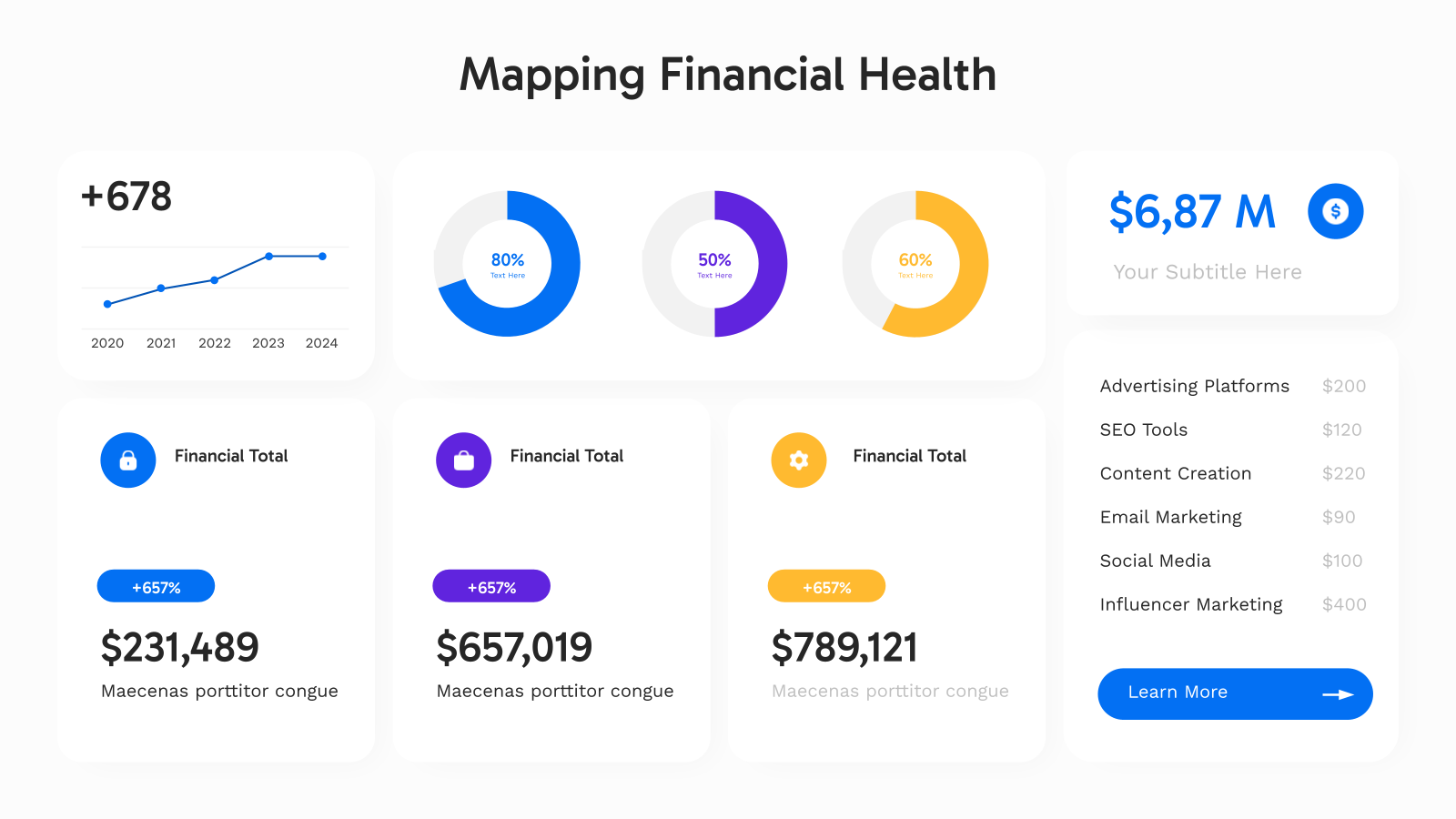Click the 2024 data point on line chart
This screenshot has height=819, width=1456.
[x=322, y=257]
